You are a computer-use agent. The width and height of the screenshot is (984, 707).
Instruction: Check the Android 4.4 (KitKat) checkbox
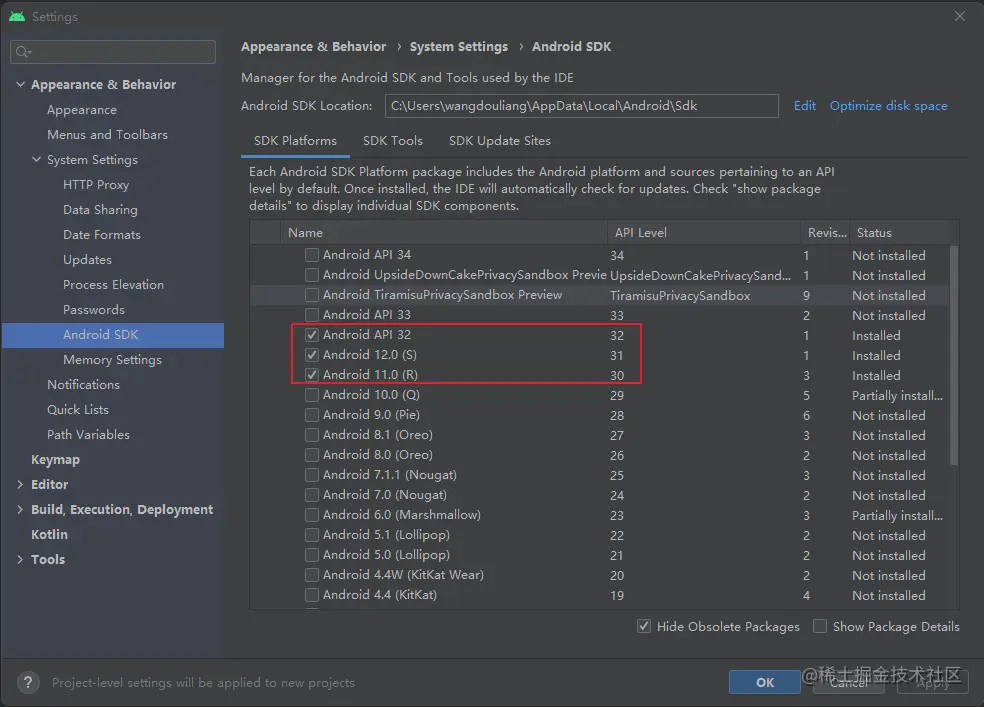pos(311,595)
